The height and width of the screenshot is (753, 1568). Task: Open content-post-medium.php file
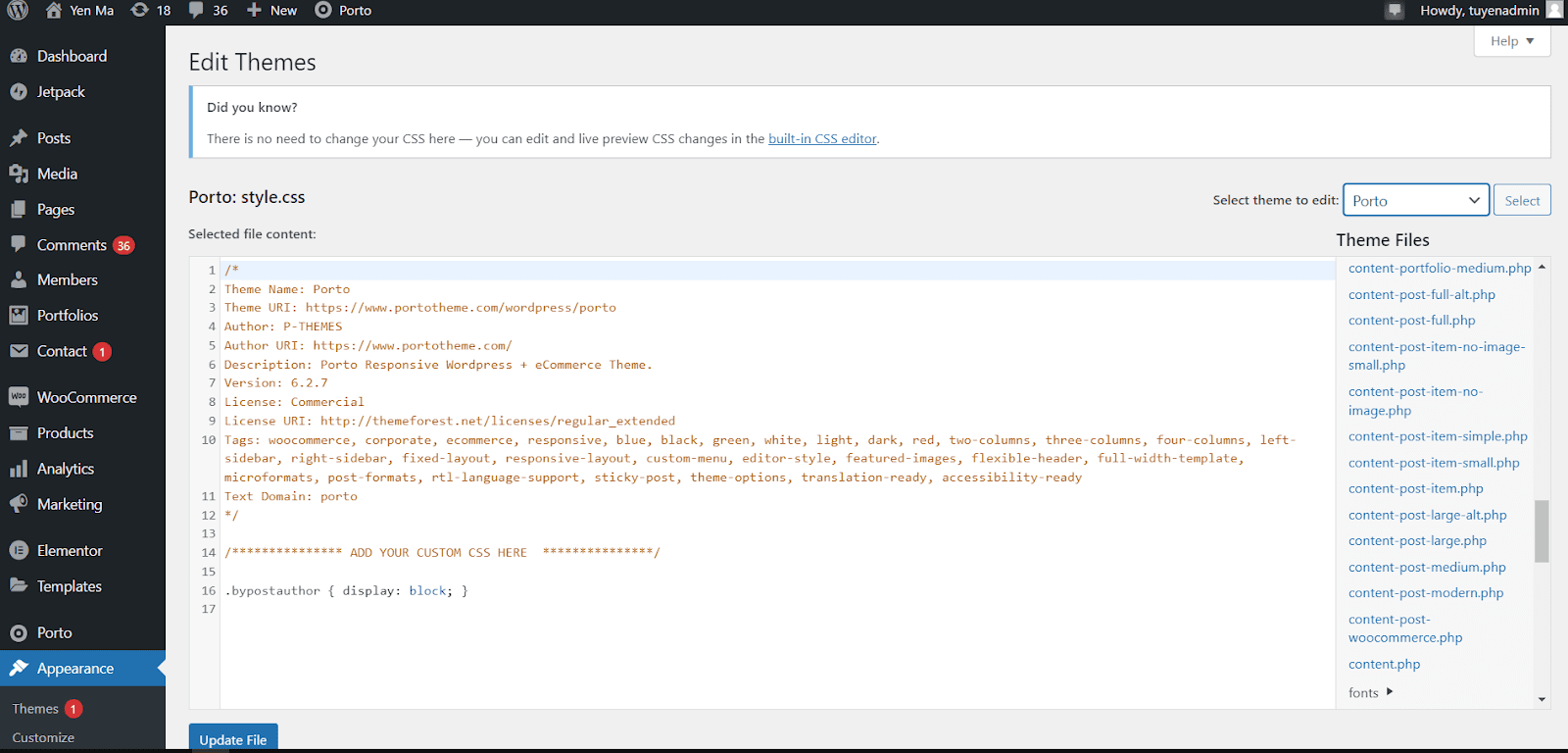(1427, 567)
